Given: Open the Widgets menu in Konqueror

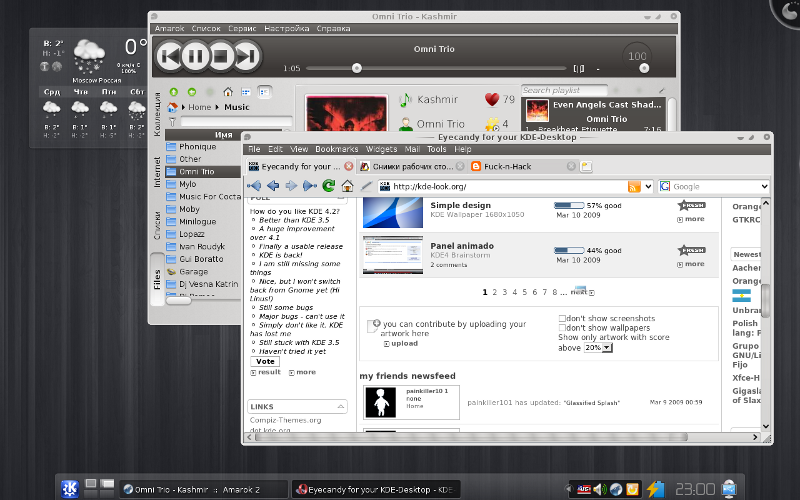Looking at the screenshot, I should pyautogui.click(x=382, y=149).
